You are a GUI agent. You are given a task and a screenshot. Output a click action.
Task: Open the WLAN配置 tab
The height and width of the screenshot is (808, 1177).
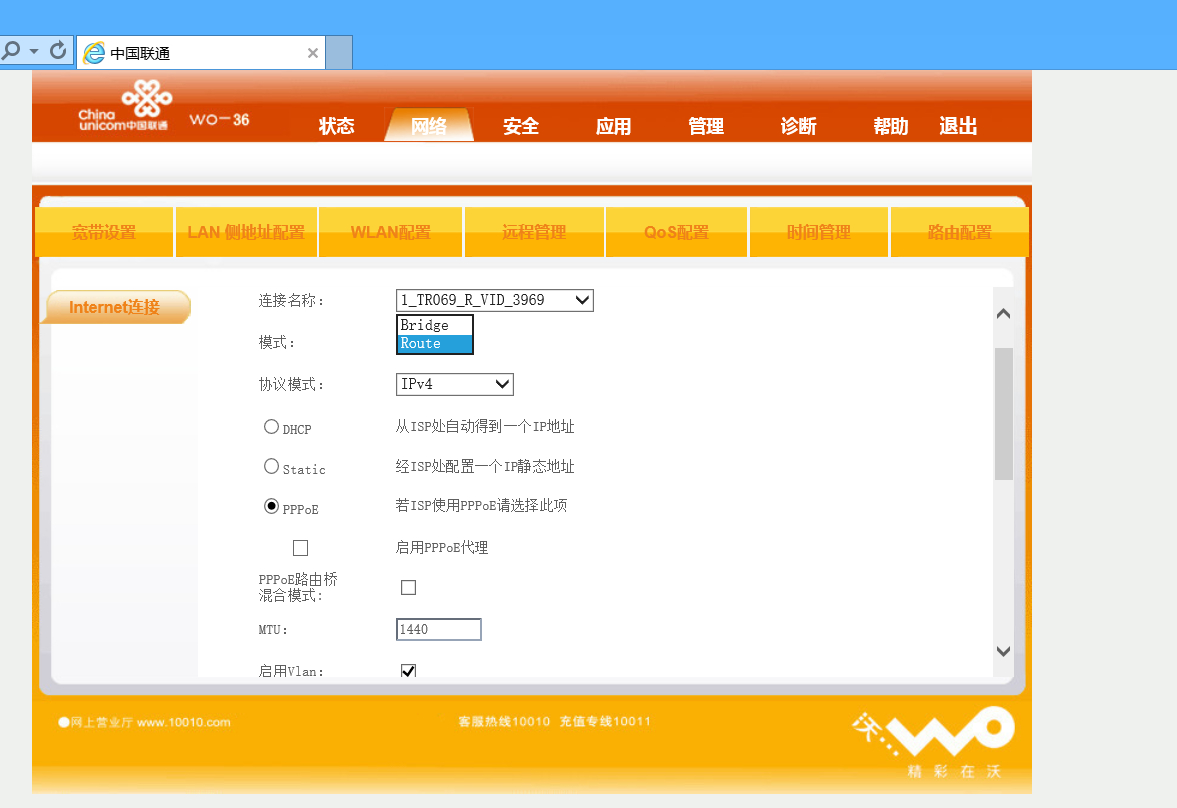(390, 232)
